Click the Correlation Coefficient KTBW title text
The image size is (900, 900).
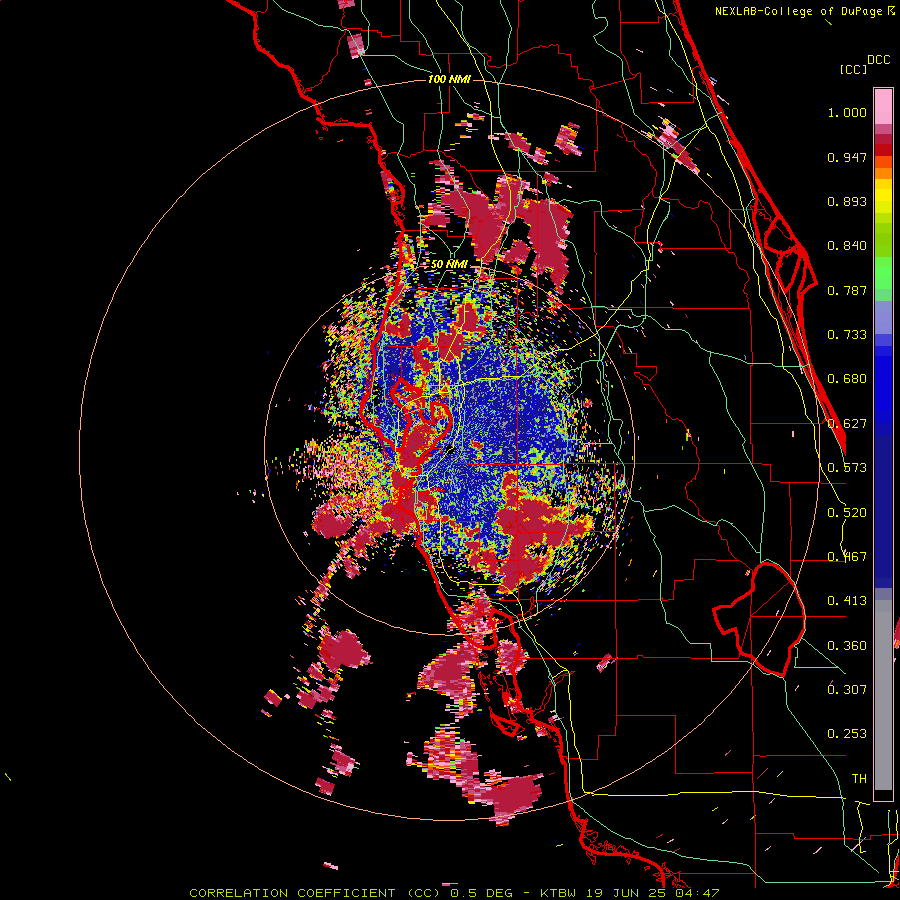[x=454, y=893]
